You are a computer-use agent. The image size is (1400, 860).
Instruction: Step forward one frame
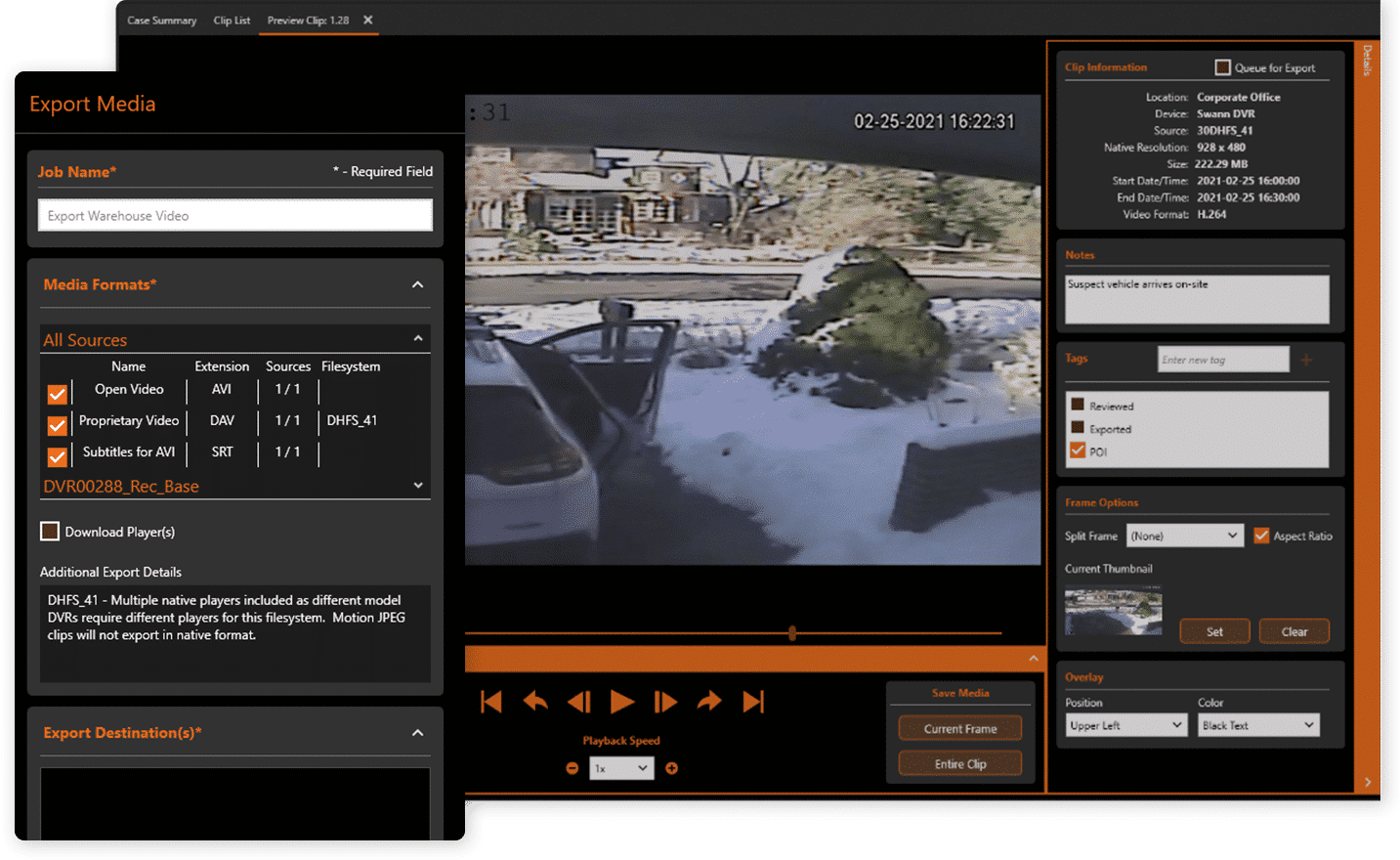[x=666, y=701]
